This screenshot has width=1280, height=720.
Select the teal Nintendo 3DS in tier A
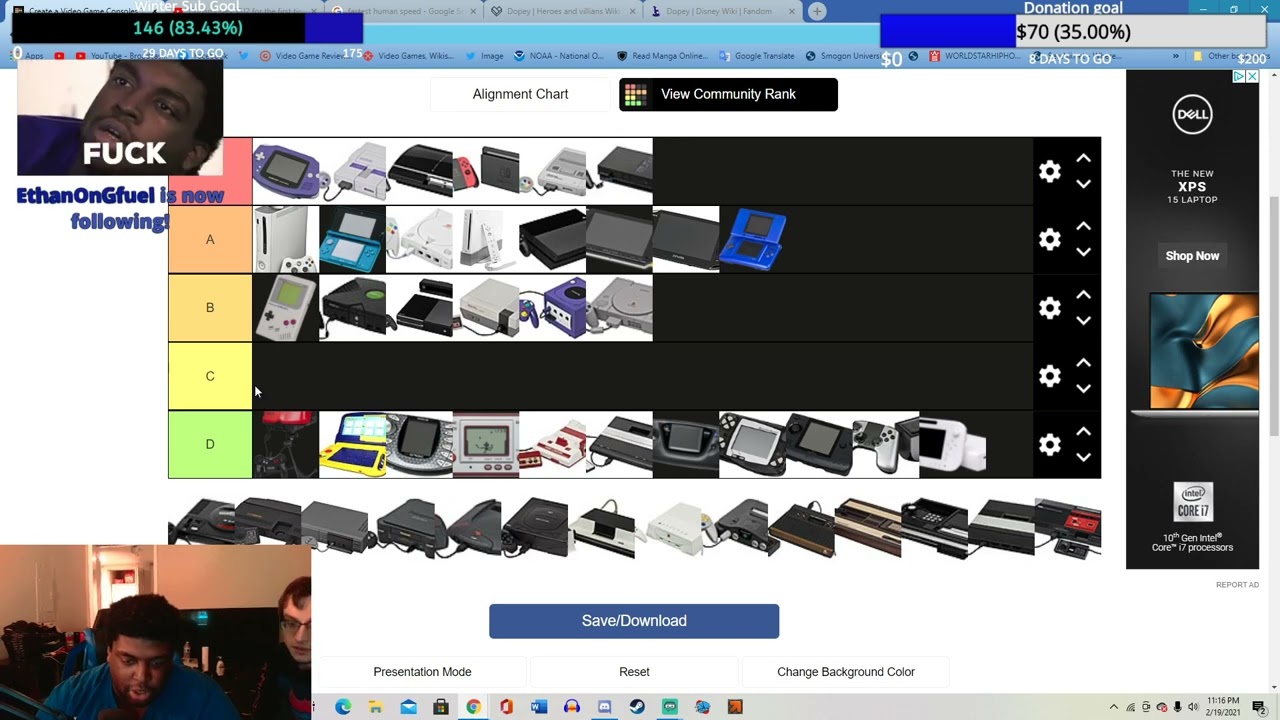(x=352, y=240)
